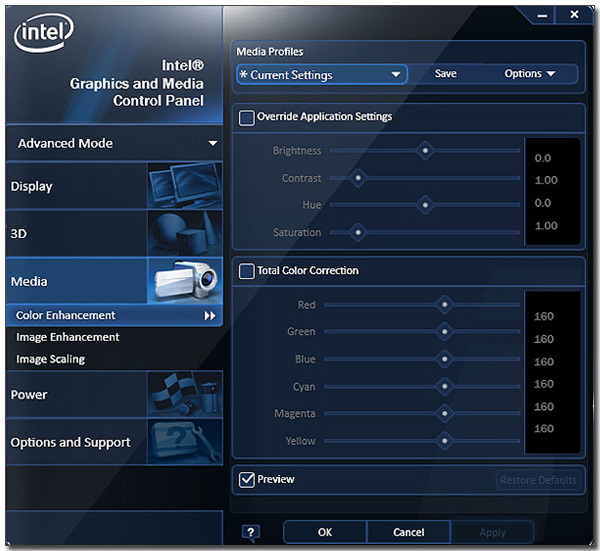Click the Restore Defaults button
Viewport: 600px width, 551px height.
(538, 480)
